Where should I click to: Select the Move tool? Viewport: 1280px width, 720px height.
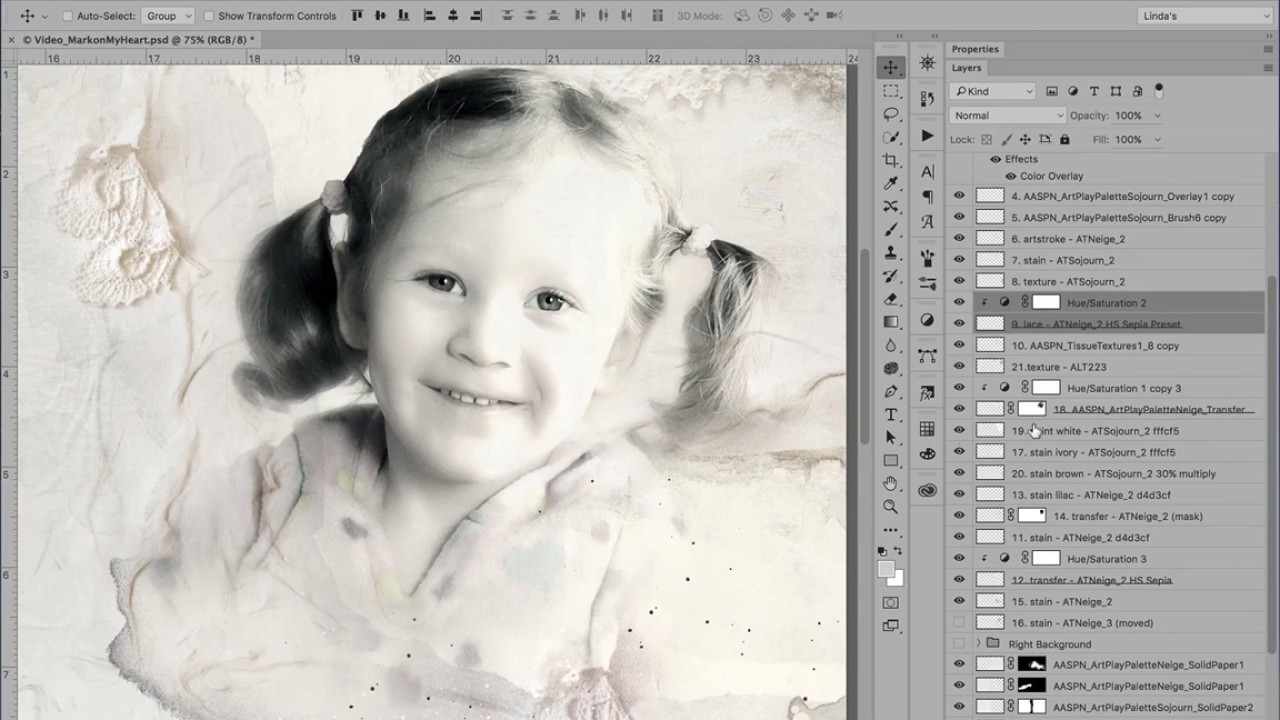(891, 67)
